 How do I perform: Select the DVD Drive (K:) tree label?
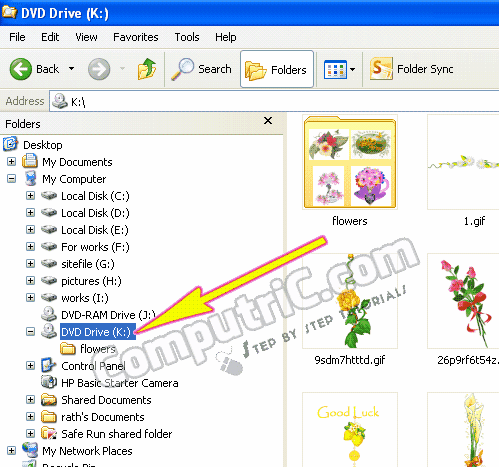point(98,332)
